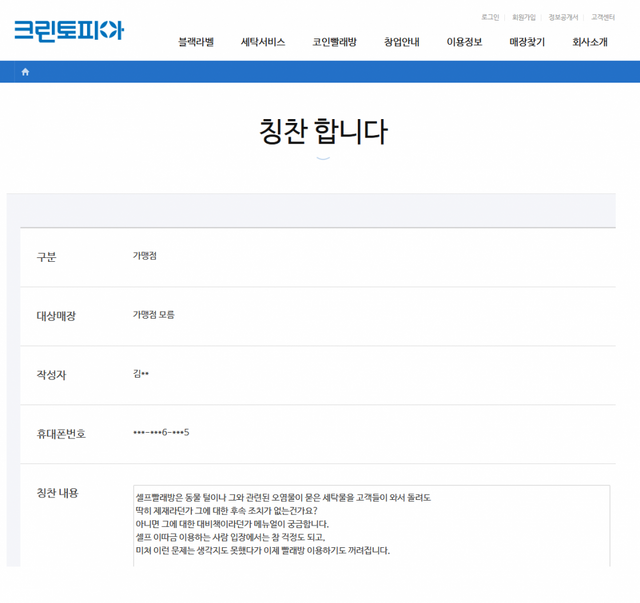
Task: Open the 세탁서비스 menu
Action: point(263,42)
